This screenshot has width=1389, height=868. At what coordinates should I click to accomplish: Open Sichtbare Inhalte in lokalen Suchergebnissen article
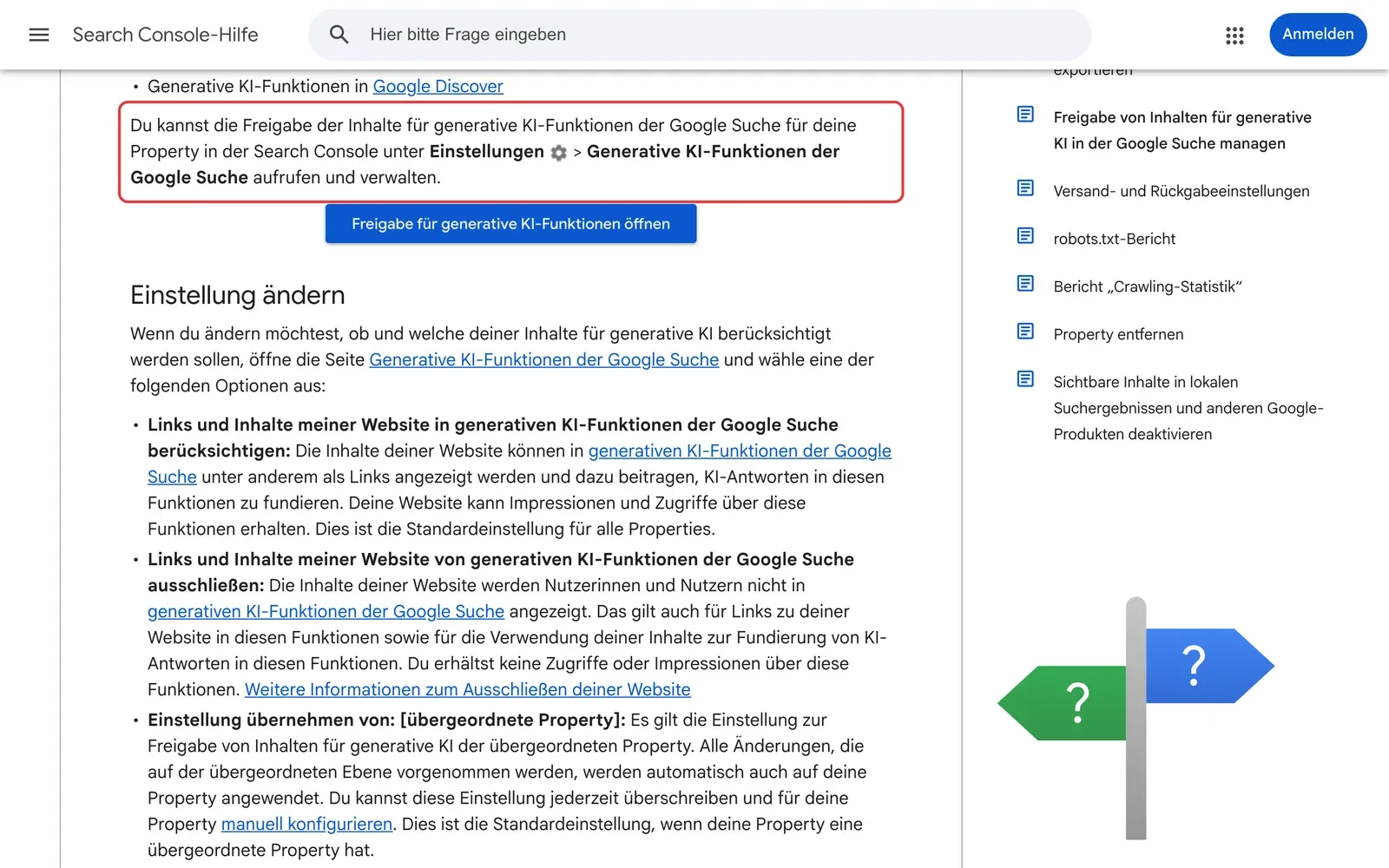1188,408
